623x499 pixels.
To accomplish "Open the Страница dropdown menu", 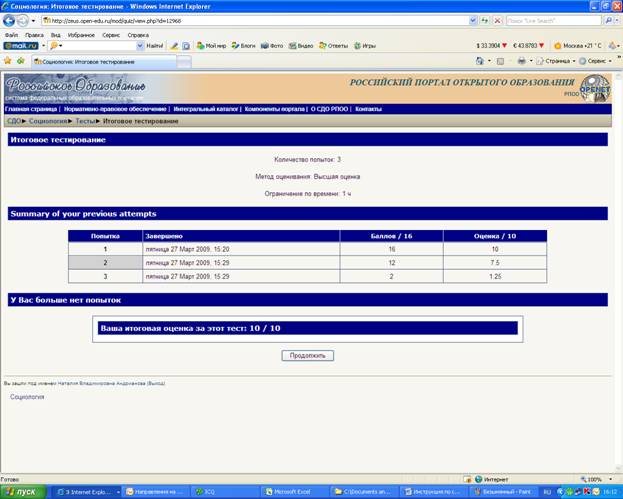I will coord(556,61).
